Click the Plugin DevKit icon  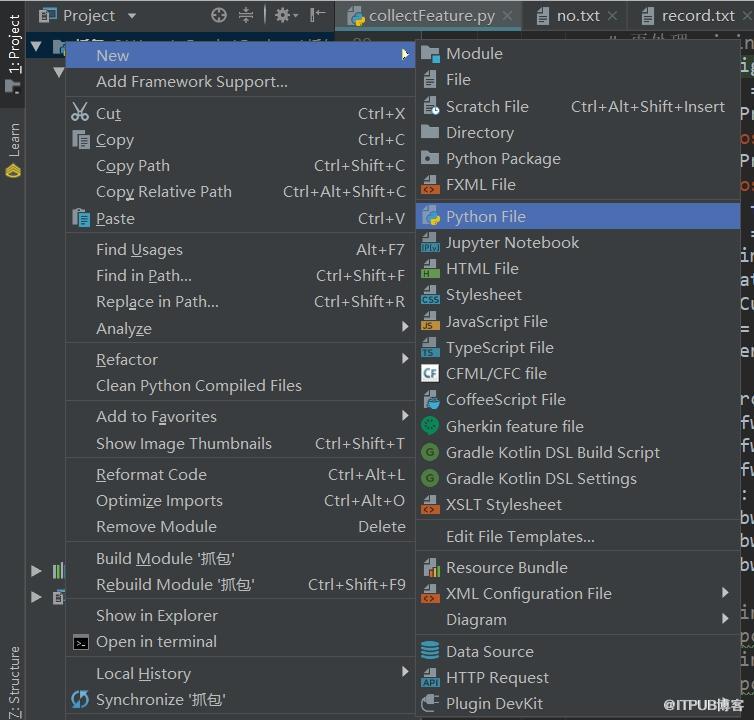point(430,703)
